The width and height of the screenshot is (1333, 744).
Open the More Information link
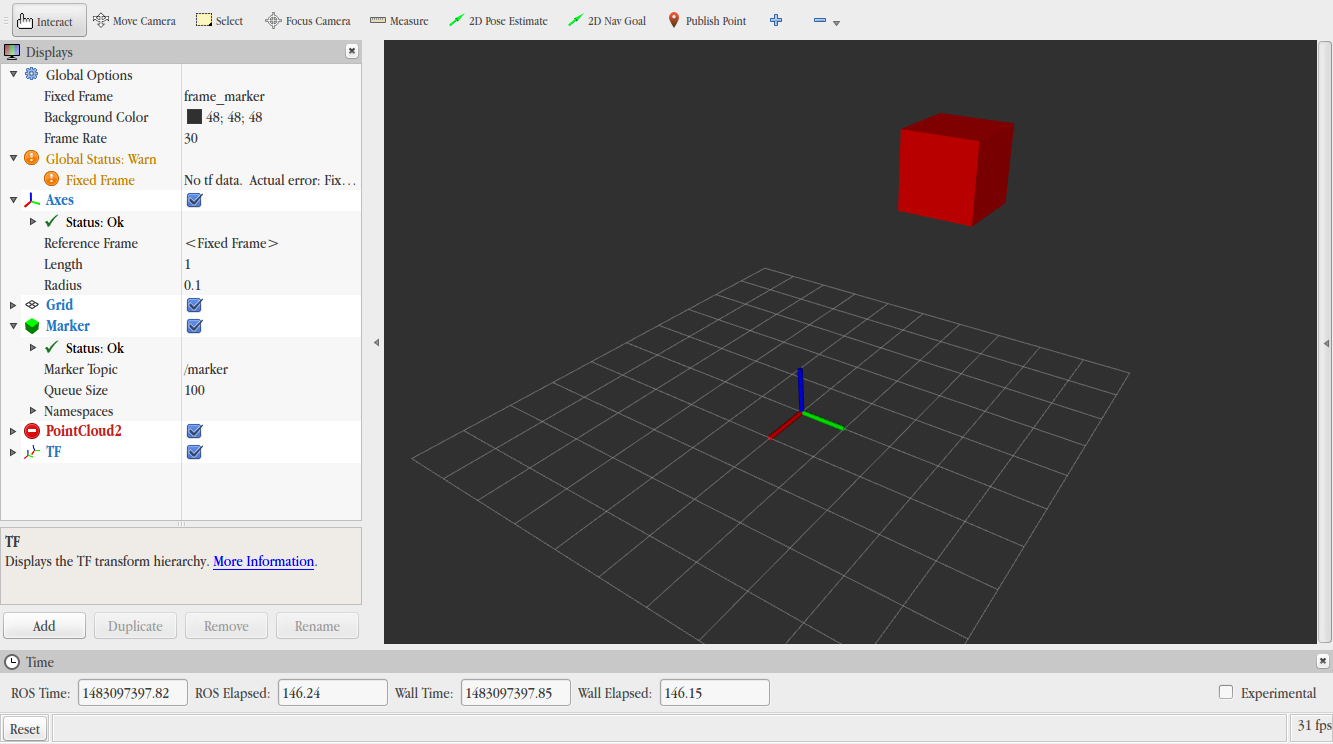(263, 562)
